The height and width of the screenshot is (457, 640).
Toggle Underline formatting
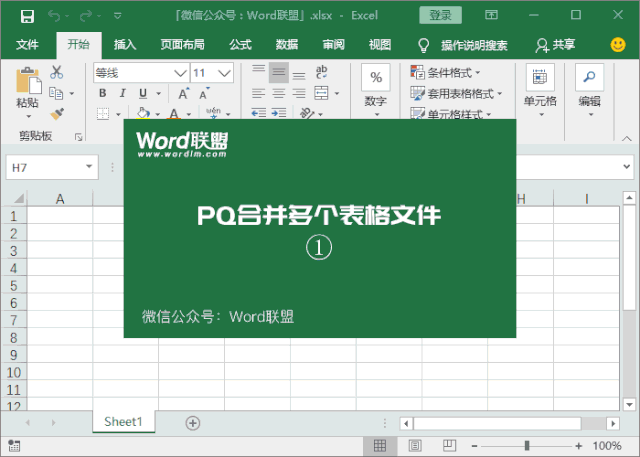[143, 93]
